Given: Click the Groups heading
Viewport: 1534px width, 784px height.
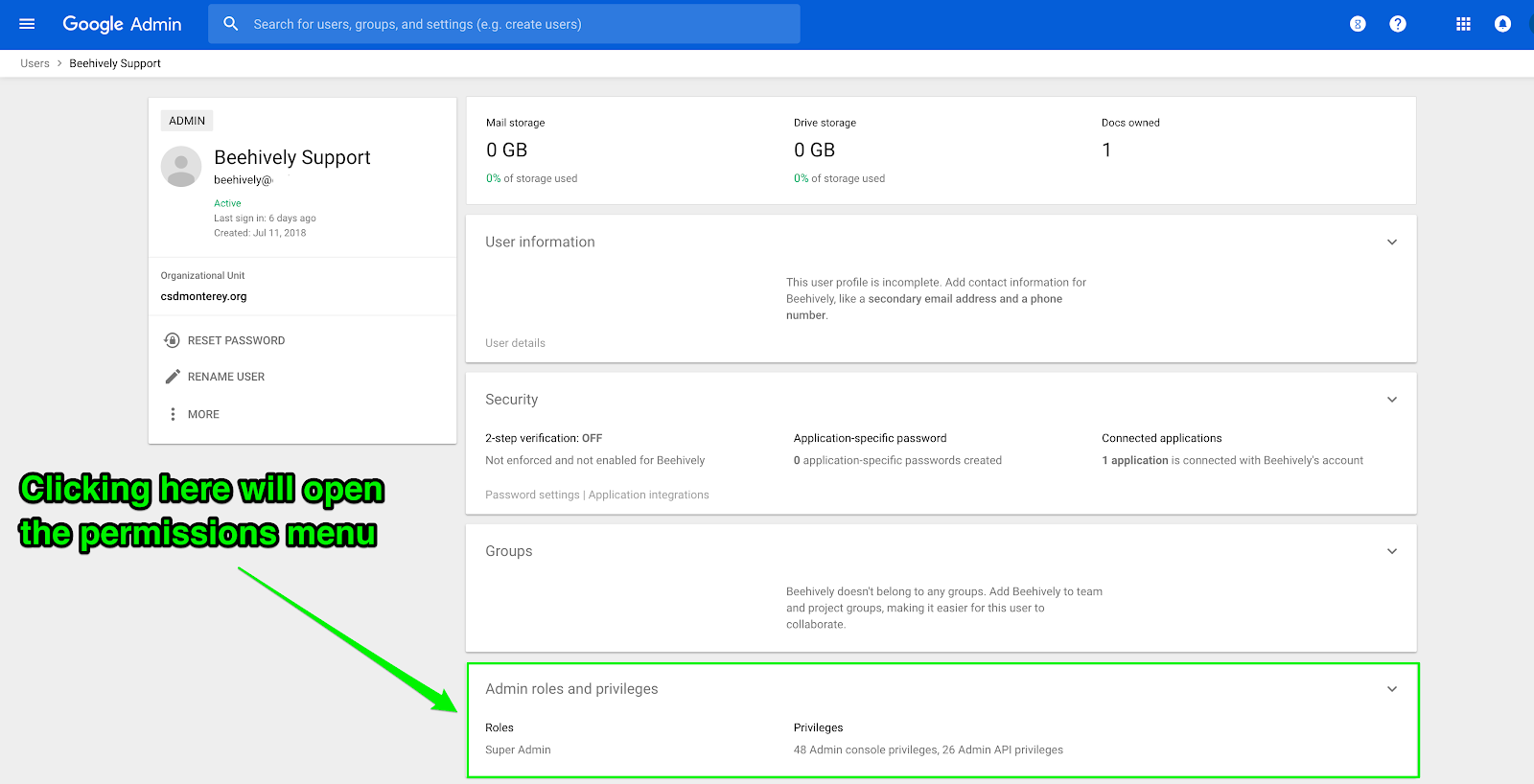Looking at the screenshot, I should click(508, 551).
